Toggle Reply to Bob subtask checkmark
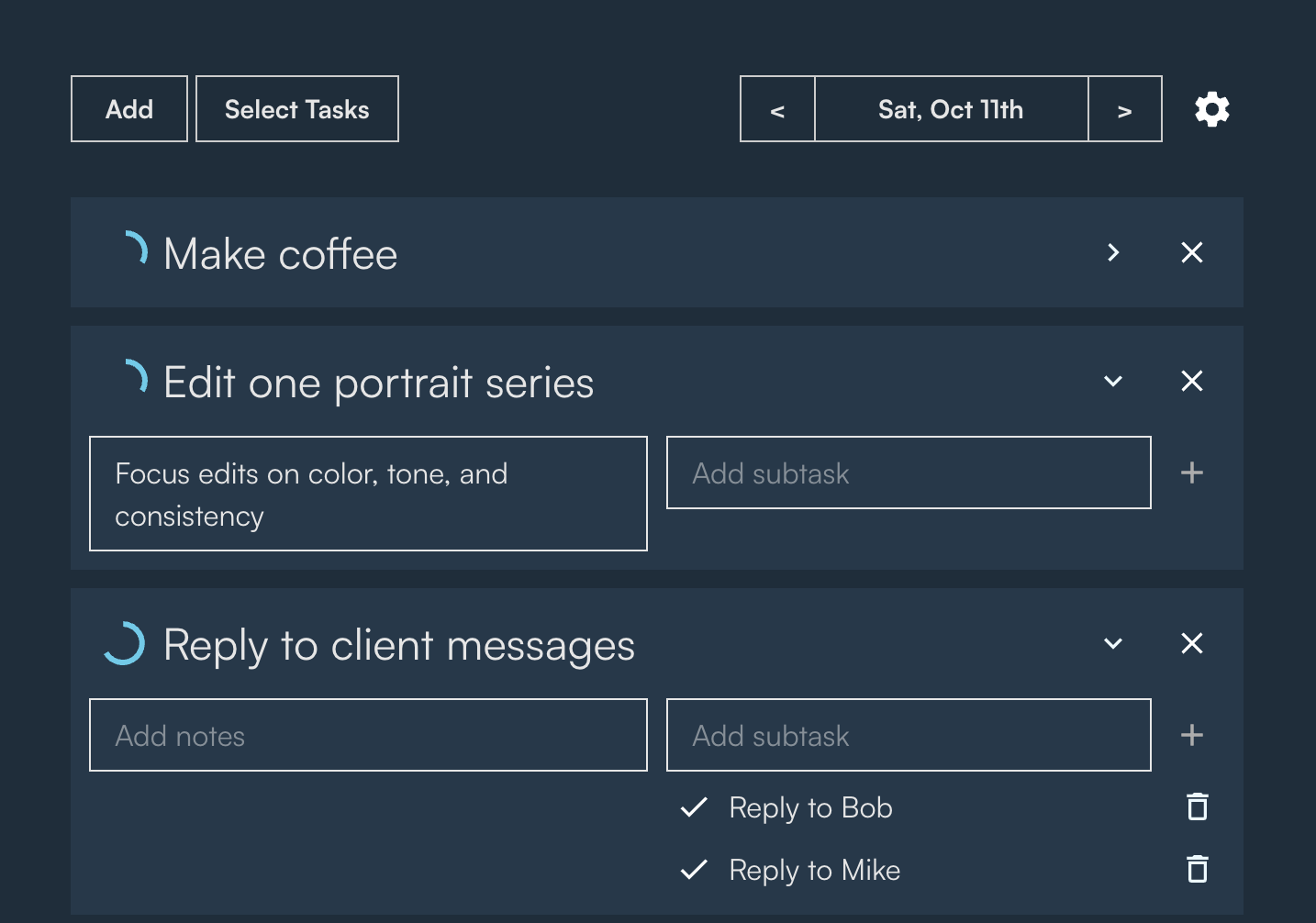The width and height of the screenshot is (1316, 923). tap(694, 807)
